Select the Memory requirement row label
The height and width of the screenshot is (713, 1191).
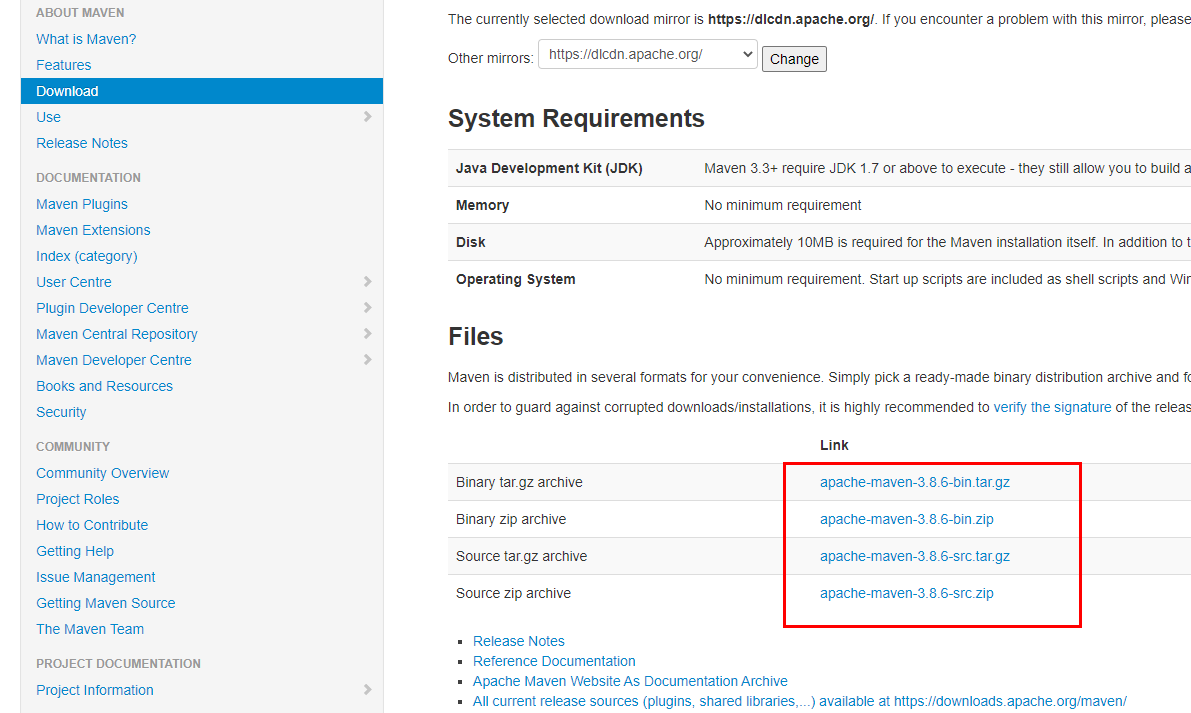click(482, 206)
